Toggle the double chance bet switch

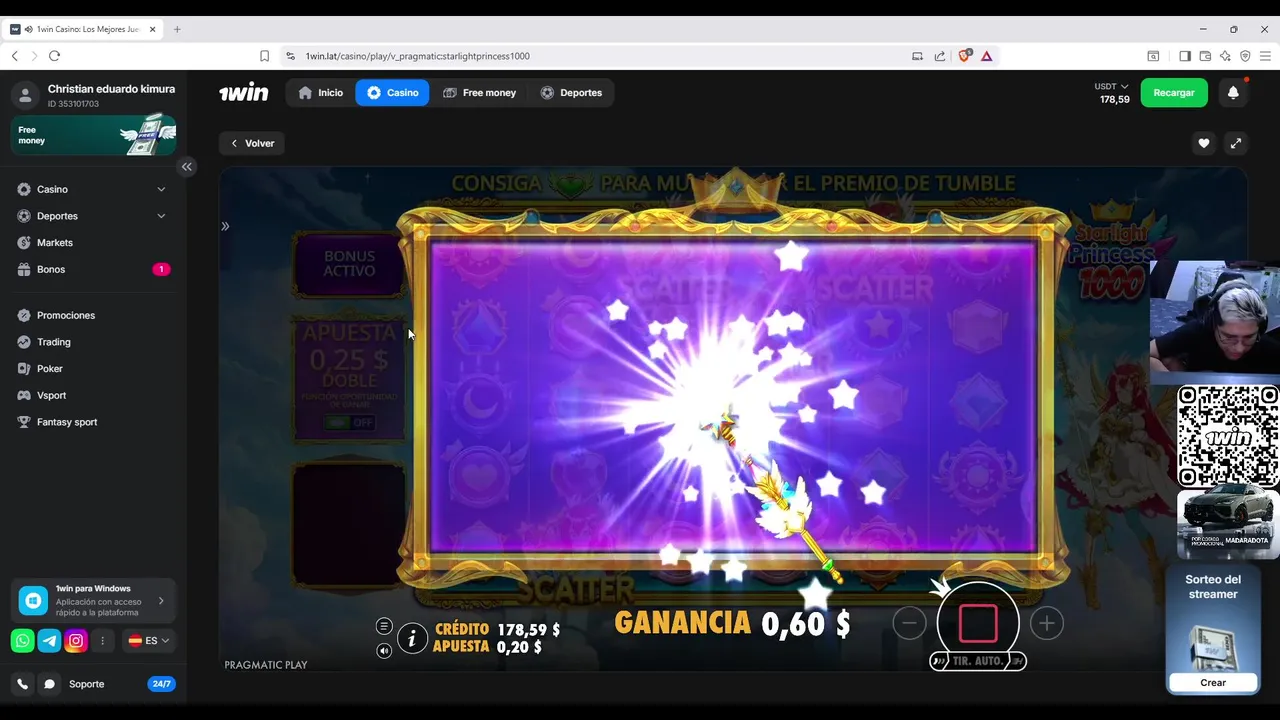351,422
